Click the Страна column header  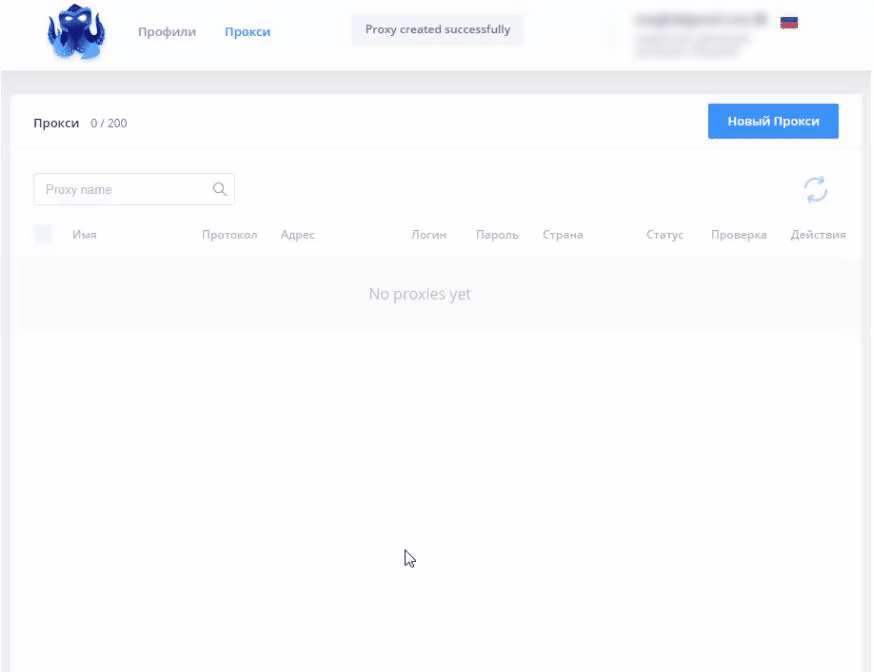(x=563, y=235)
